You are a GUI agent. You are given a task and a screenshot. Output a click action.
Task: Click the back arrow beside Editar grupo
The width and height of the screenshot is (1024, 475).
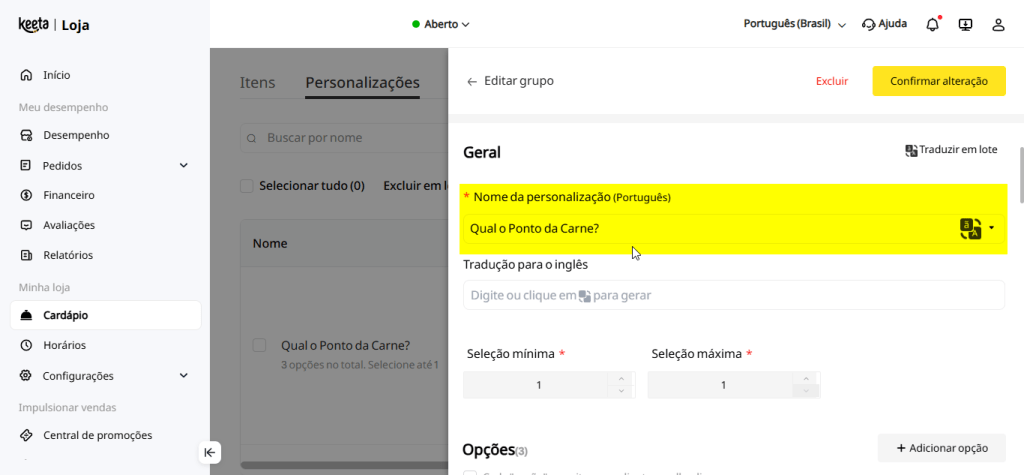472,81
